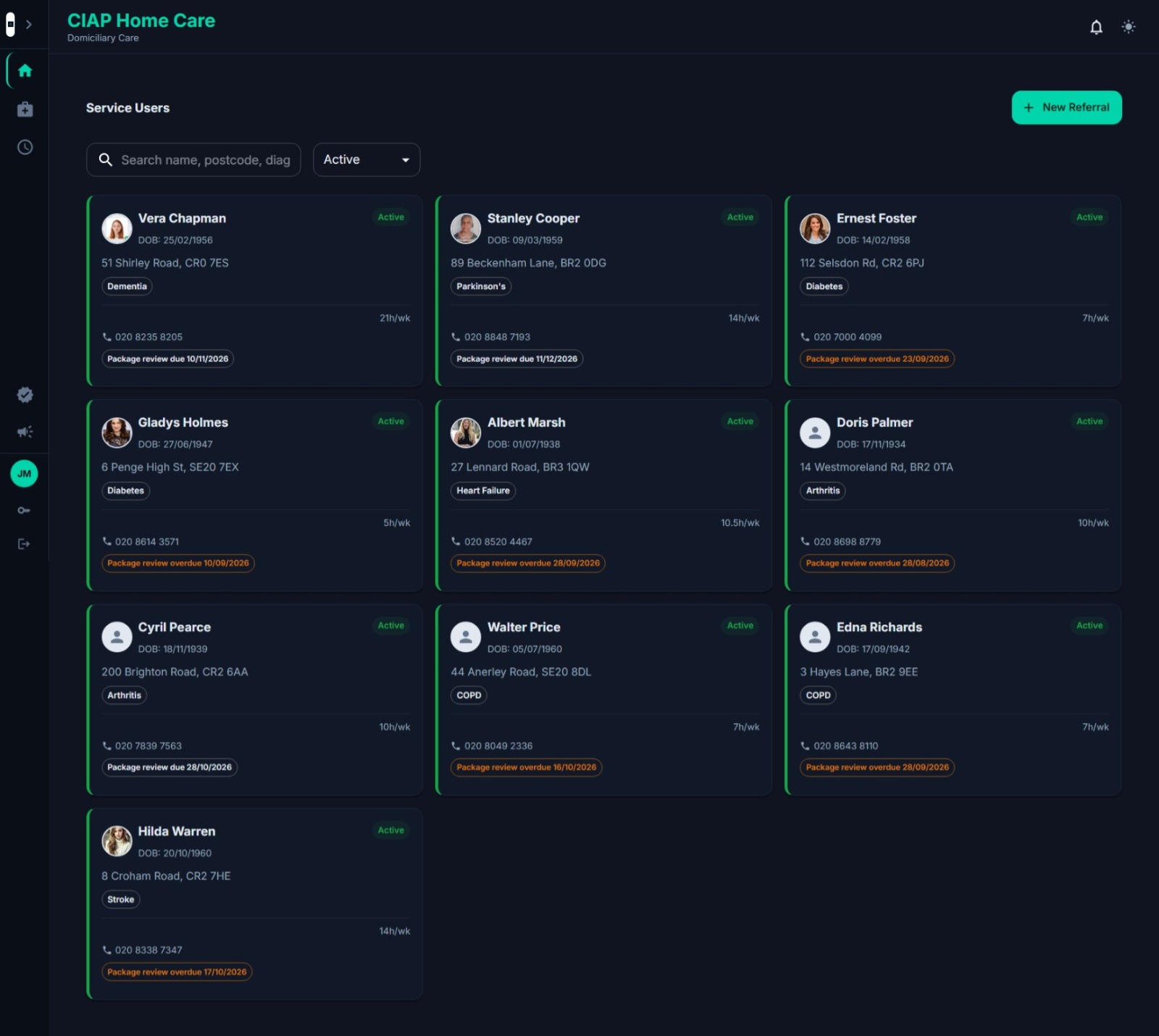Screen dimensions: 1159x1036
Task: Focus the search name, postcode field
Action: (193, 159)
